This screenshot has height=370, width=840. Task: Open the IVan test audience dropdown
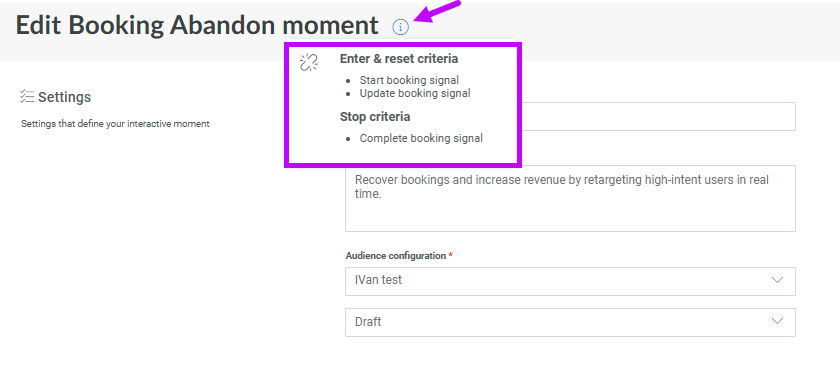[570, 281]
